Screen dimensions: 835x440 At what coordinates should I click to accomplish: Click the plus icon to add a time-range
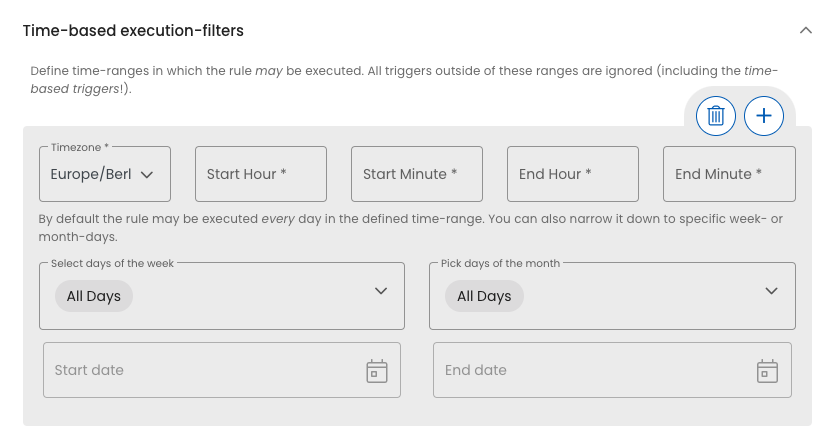point(764,116)
